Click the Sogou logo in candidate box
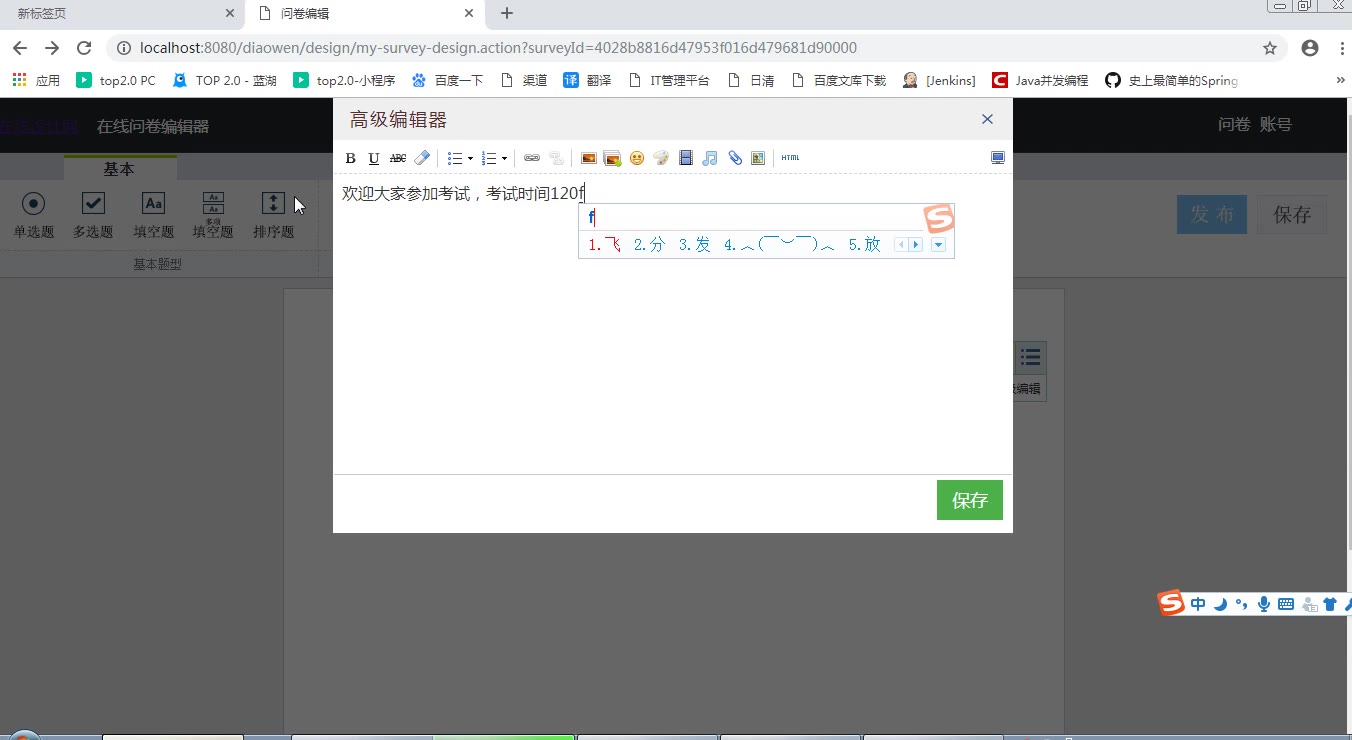Screen dimensions: 1352x740 pyautogui.click(x=938, y=218)
